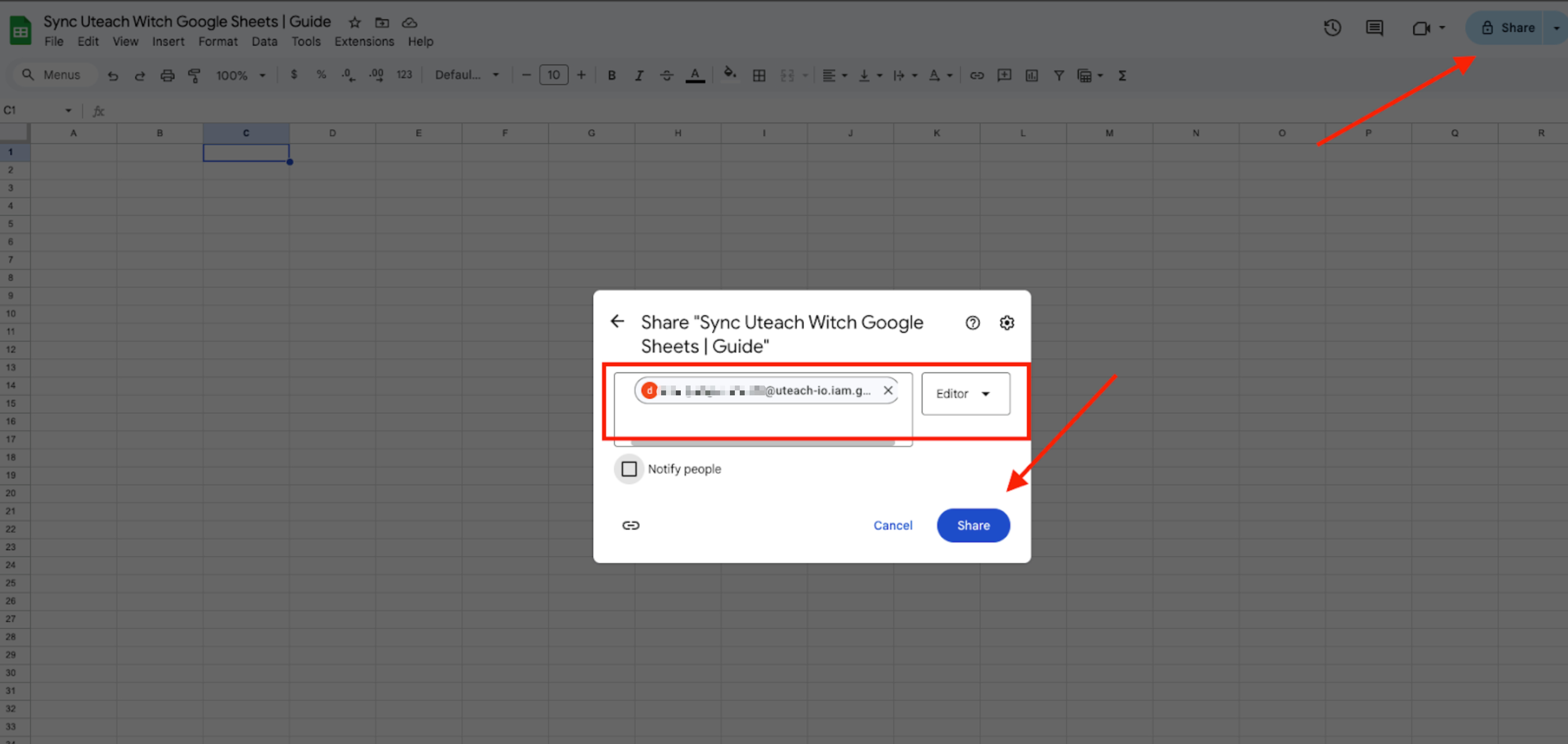
Task: Open Meet call options arrow
Action: [x=1441, y=28]
